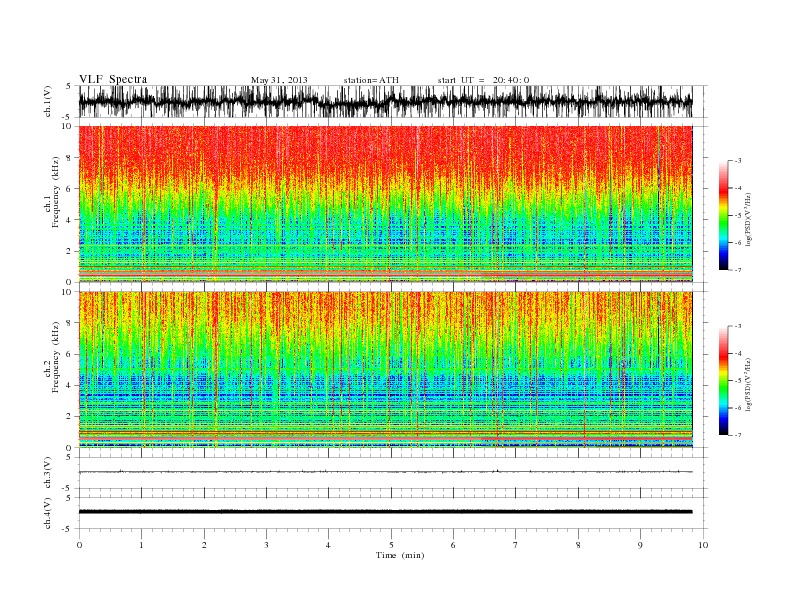The image size is (792, 612).
Task: Click the "ch.3(V)" axis label
Action: coord(47,473)
